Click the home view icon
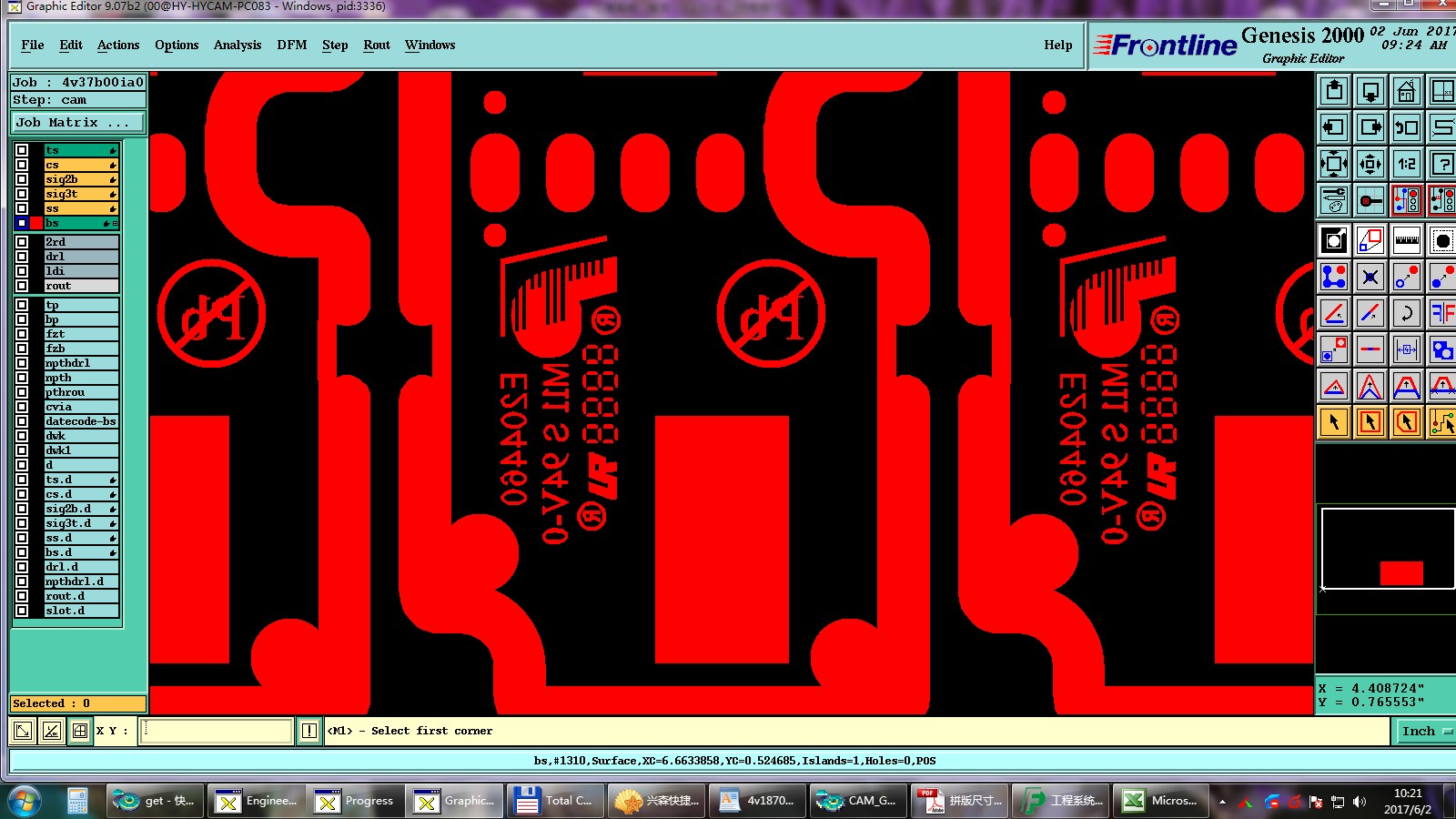The image size is (1456, 819). point(1407,91)
